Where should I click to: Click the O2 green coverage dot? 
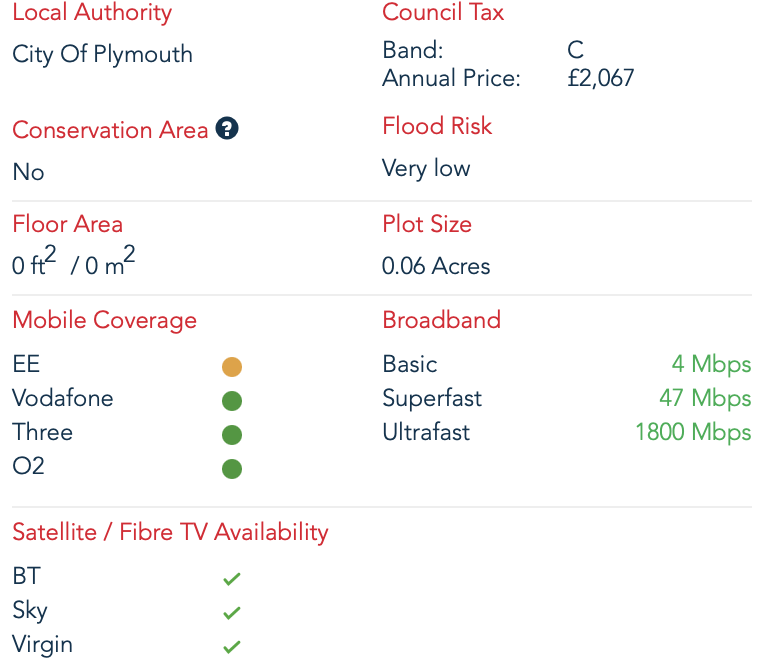[232, 469]
